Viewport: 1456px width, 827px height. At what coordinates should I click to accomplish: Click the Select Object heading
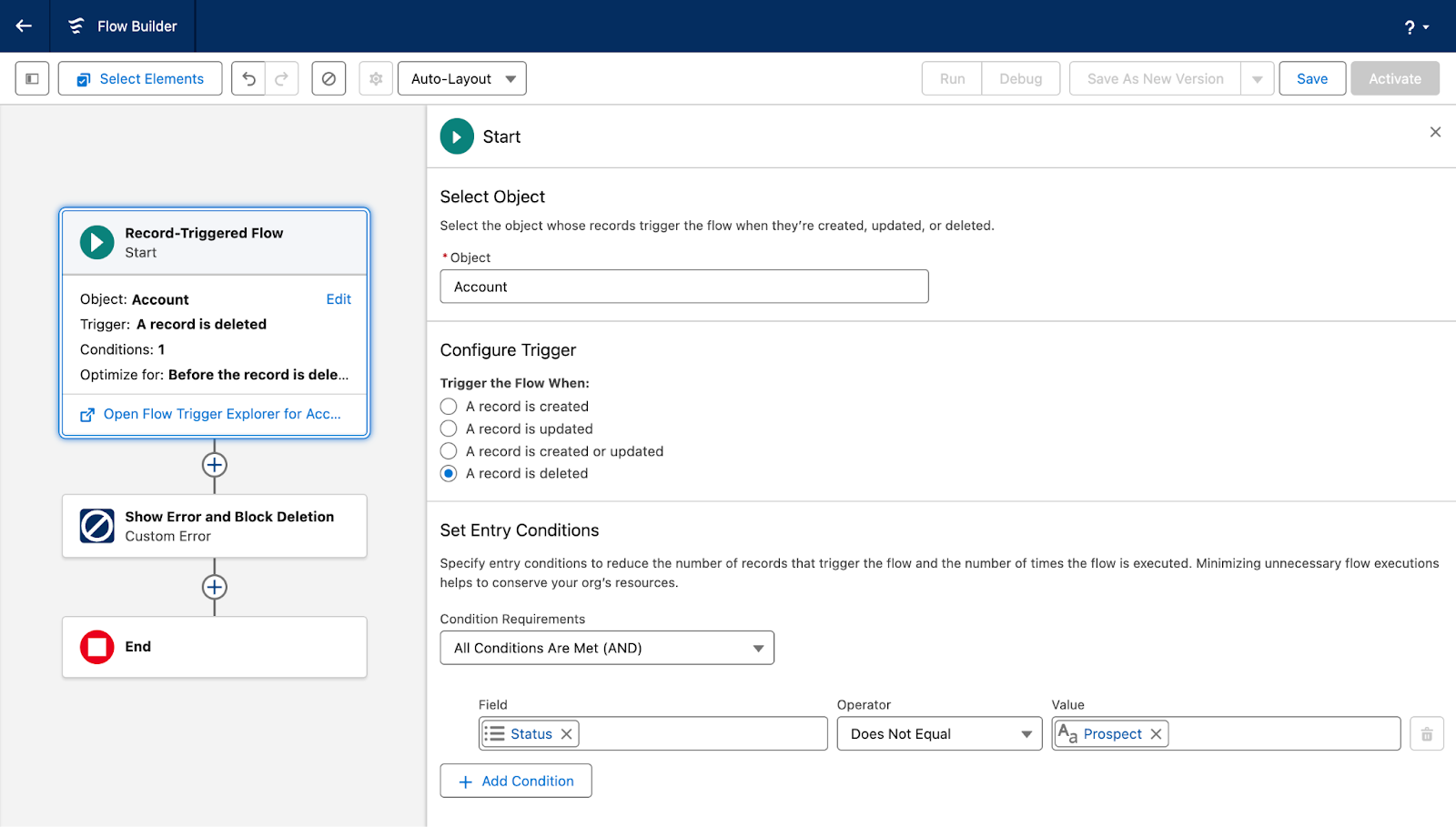[492, 197]
